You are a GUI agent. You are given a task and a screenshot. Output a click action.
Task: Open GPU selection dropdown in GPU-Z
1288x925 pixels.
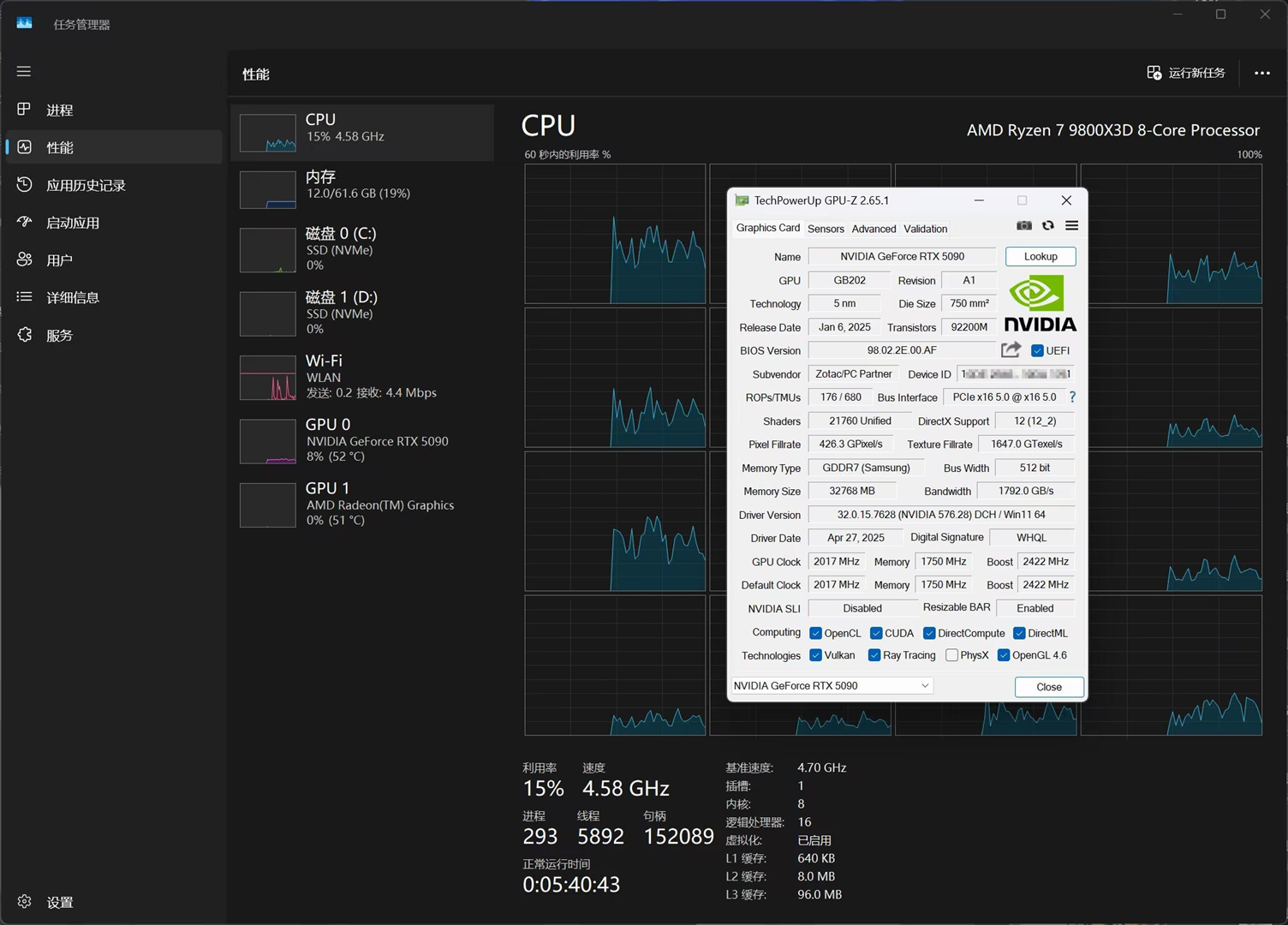(831, 686)
